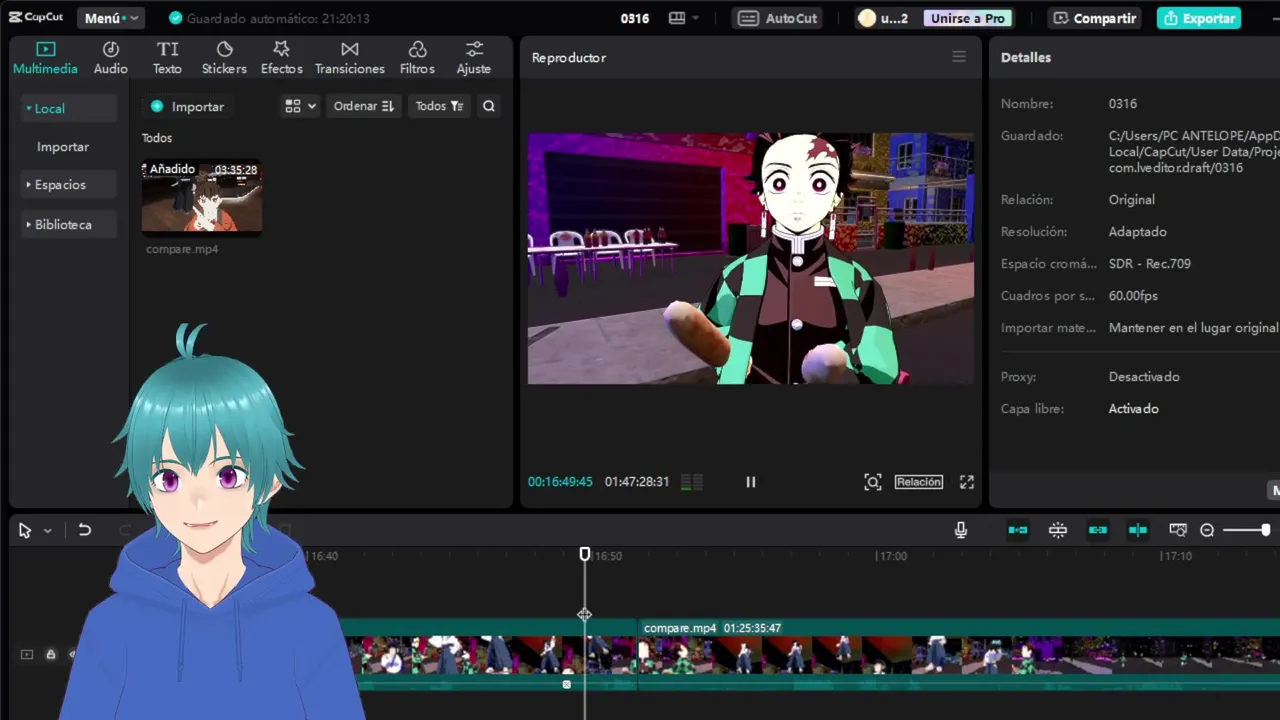Click the current timecode 00:16:49:45

(x=560, y=482)
